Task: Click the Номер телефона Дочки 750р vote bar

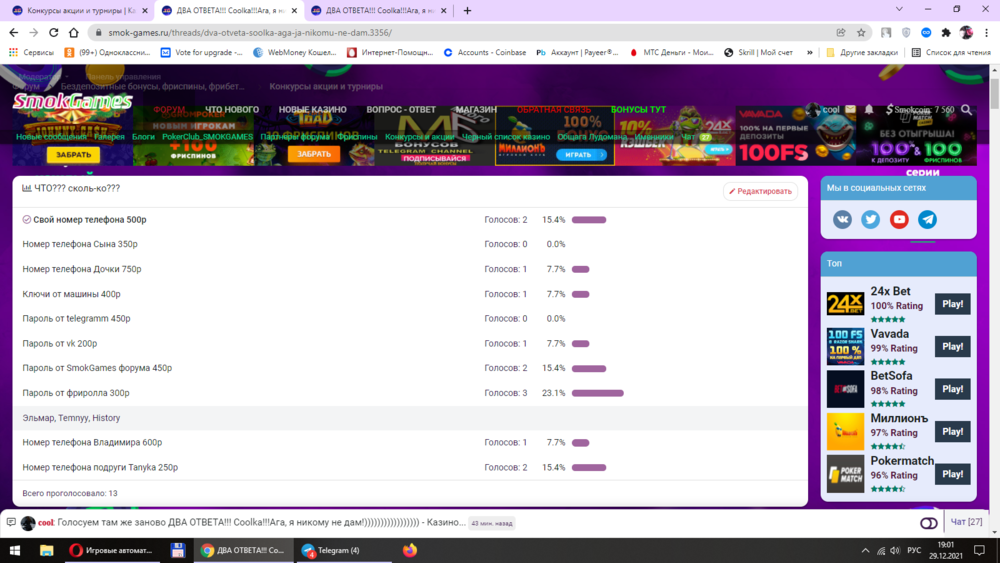Action: tap(580, 269)
